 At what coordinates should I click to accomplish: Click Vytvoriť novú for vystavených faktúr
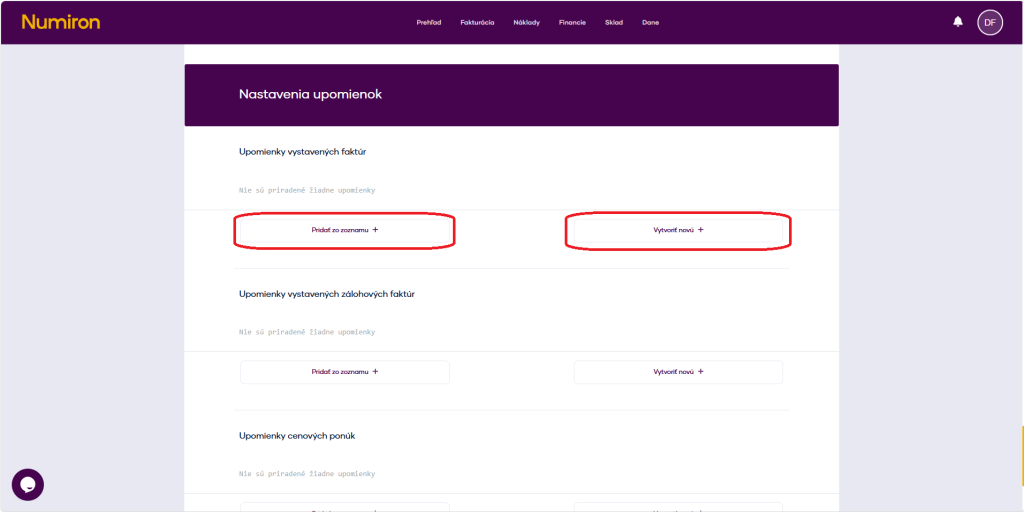(x=678, y=230)
